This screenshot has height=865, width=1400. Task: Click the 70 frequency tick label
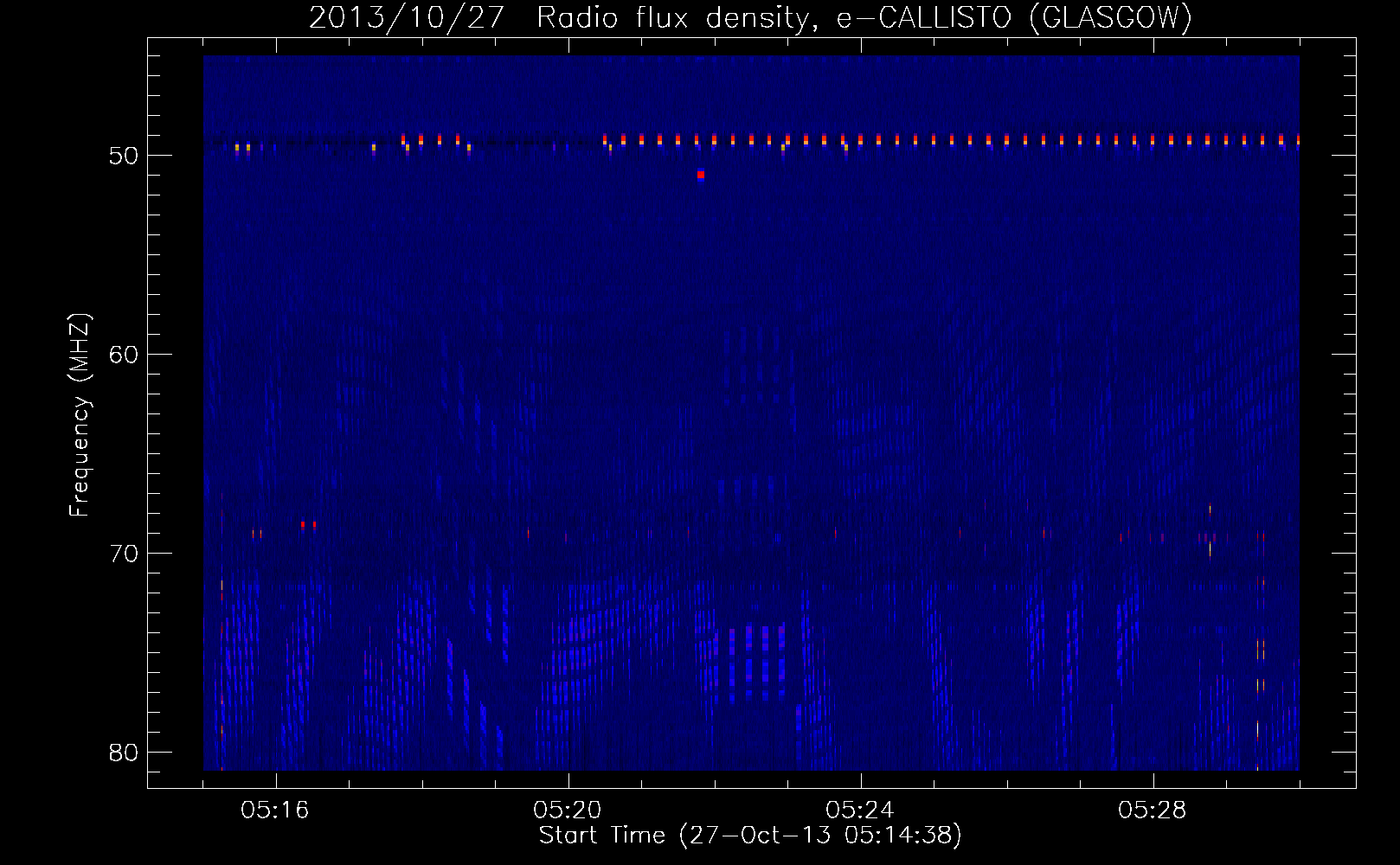(124, 554)
